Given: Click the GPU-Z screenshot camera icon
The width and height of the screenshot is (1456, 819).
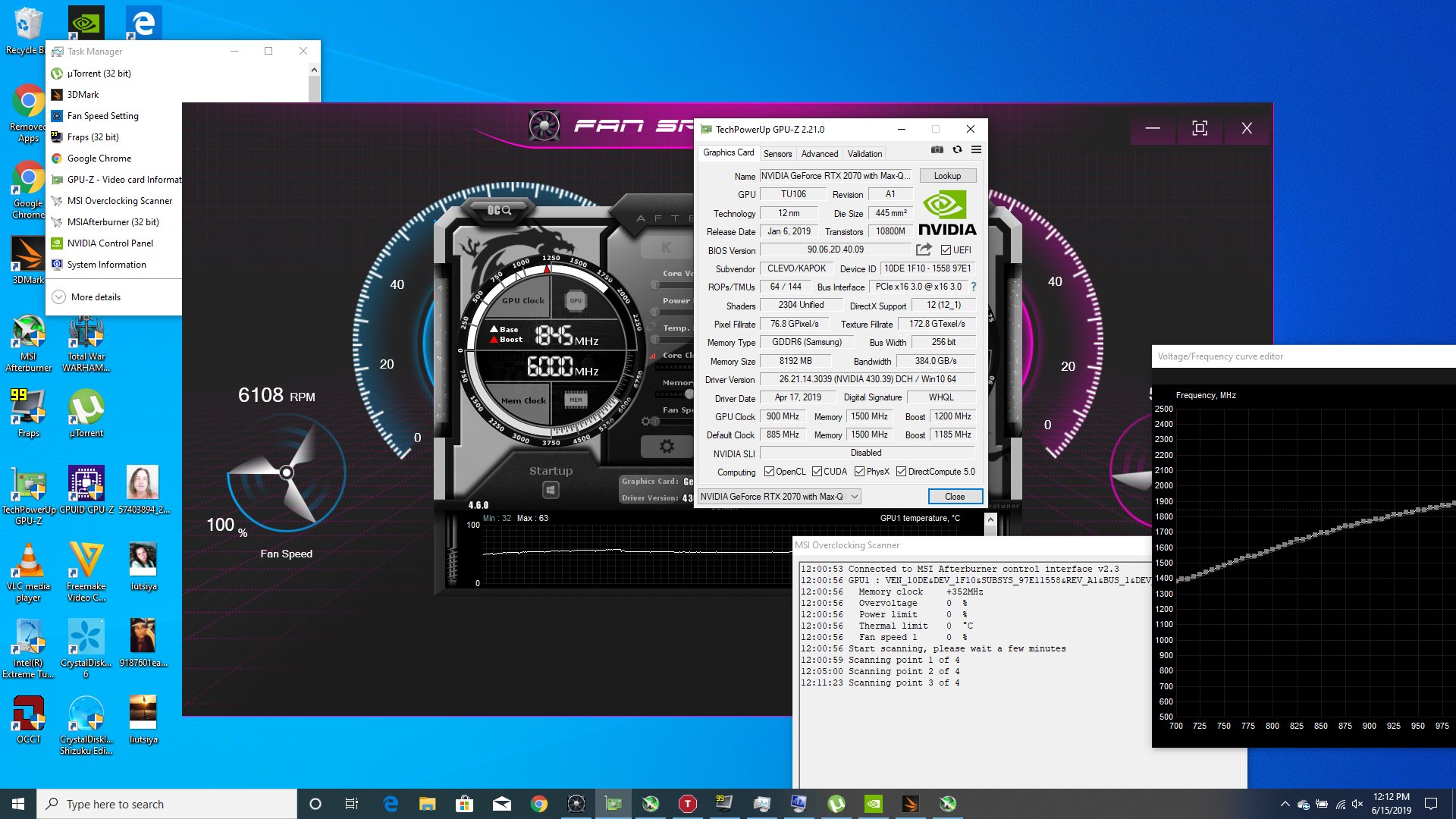Looking at the screenshot, I should [x=937, y=150].
